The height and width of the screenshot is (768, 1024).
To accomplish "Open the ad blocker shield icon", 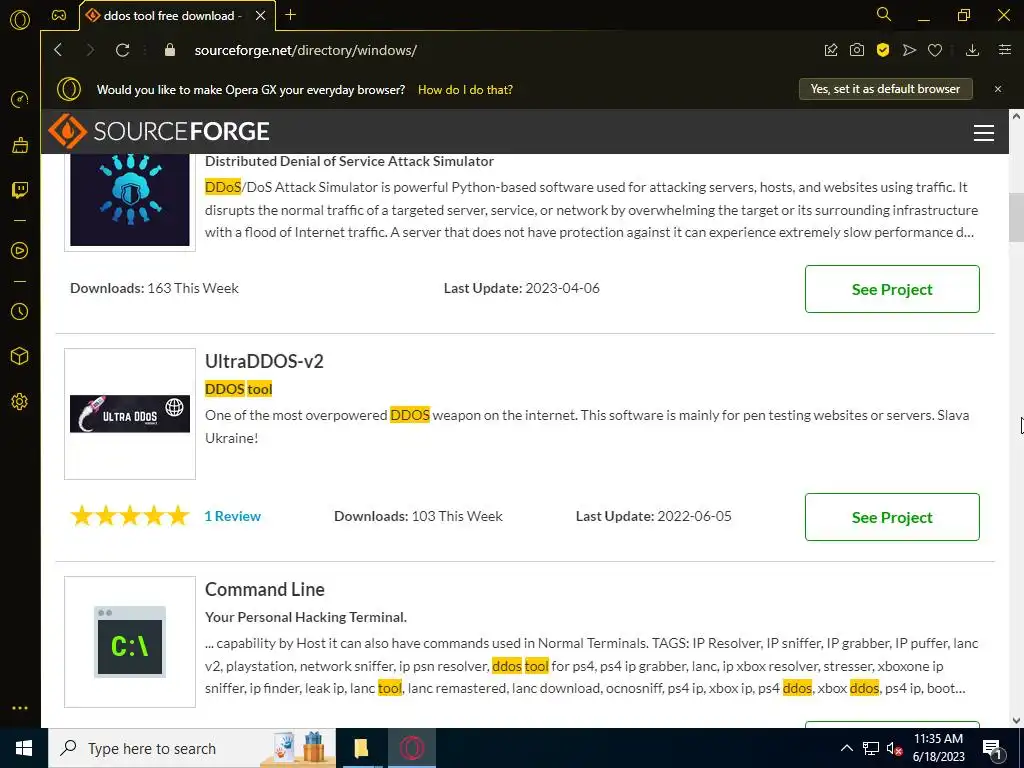I will pyautogui.click(x=883, y=50).
